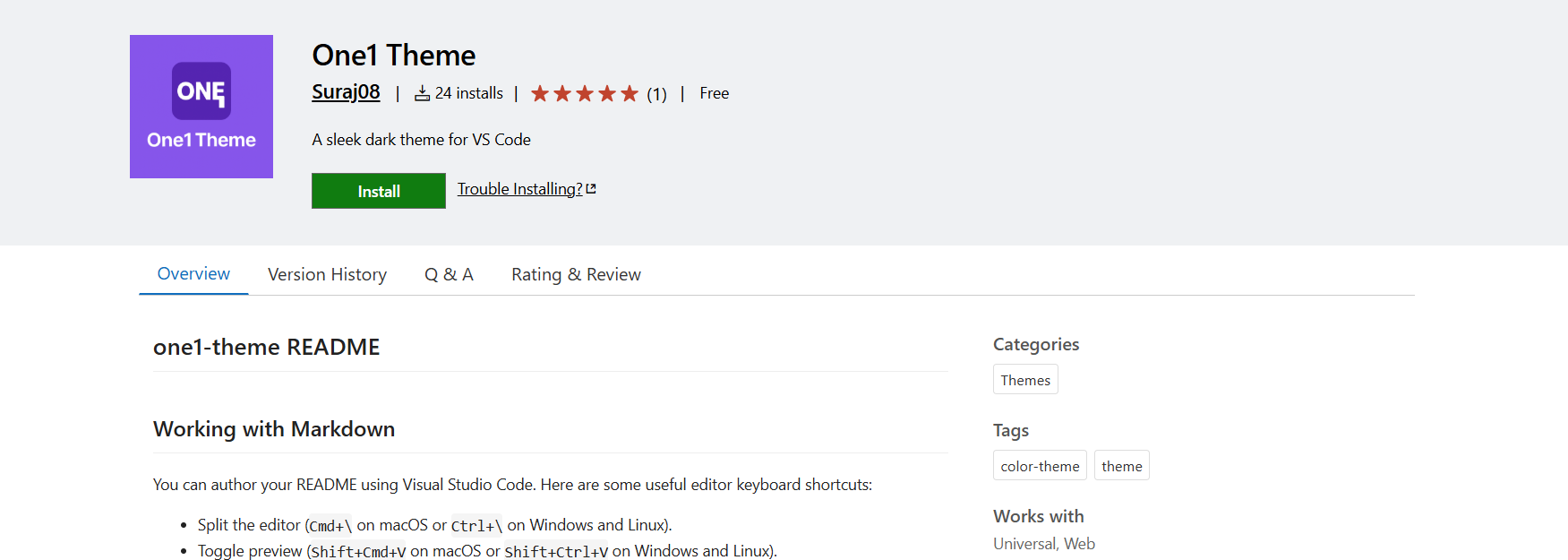Click the external-link icon after Trouble Installing
1568x560 pixels.
point(591,189)
